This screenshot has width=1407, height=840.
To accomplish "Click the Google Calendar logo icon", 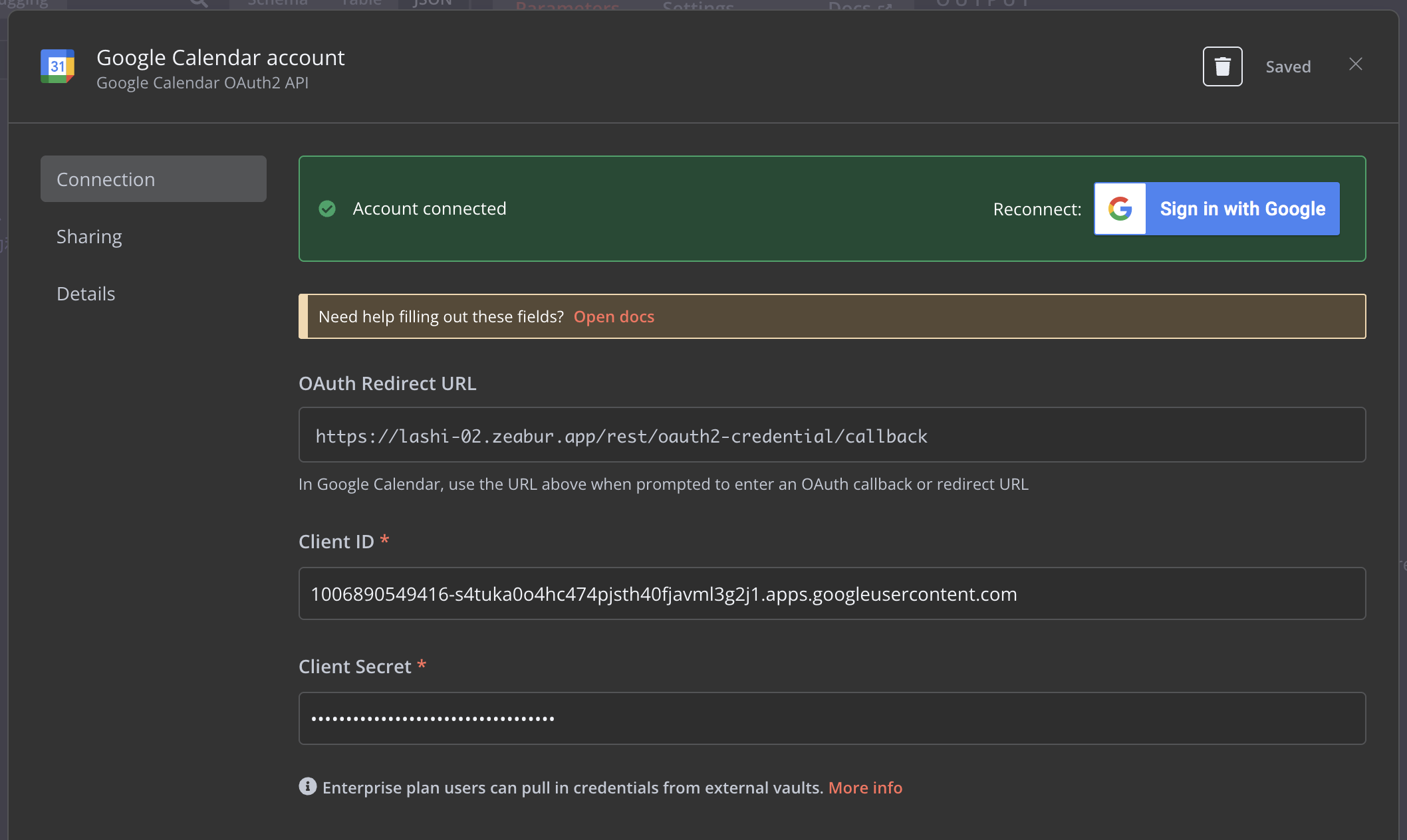I will 57,66.
